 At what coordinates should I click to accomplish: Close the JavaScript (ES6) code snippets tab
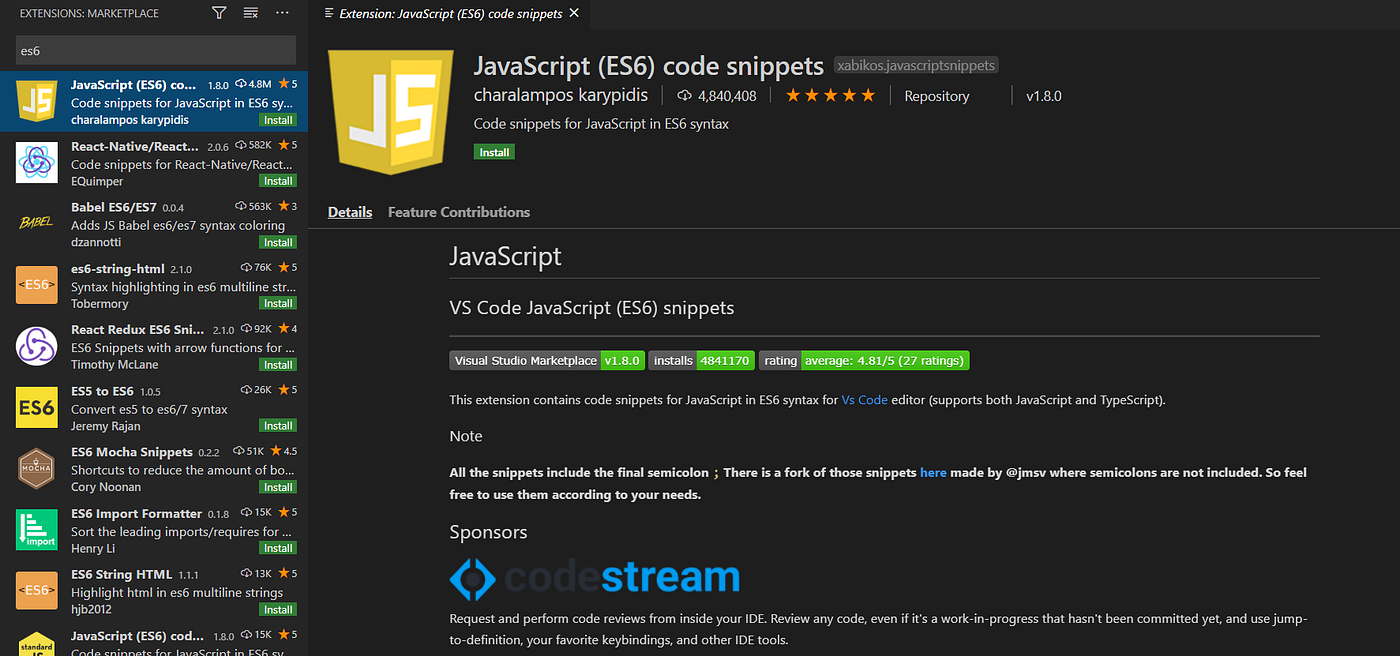(x=573, y=14)
